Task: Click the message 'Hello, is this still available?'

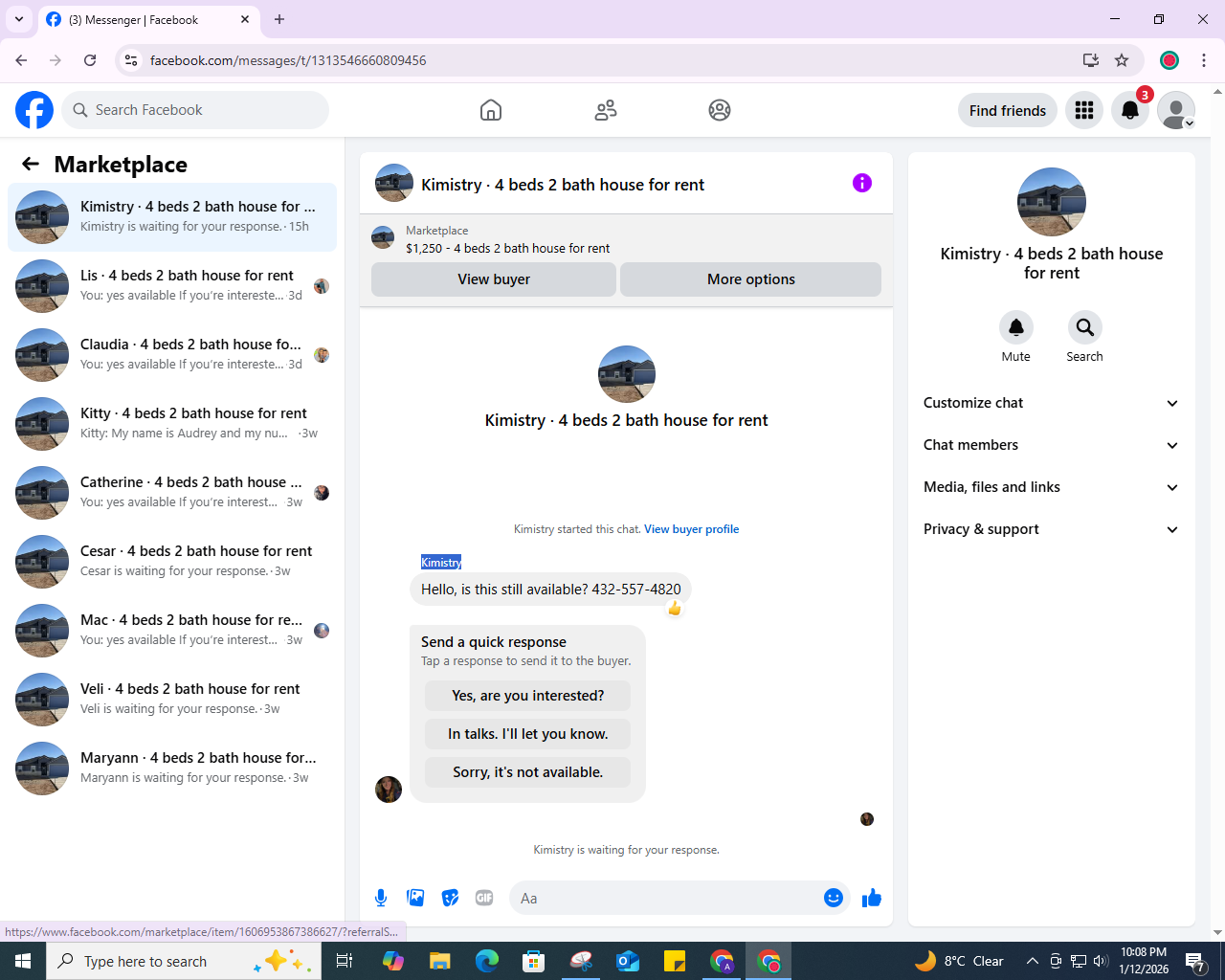Action: pyautogui.click(x=551, y=590)
